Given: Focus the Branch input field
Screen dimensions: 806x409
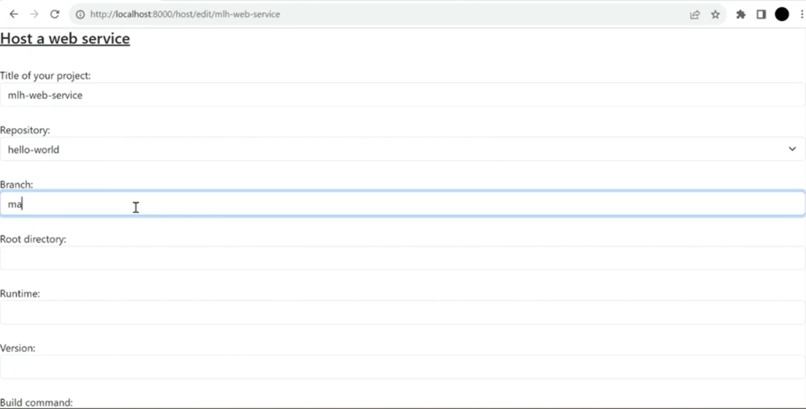Looking at the screenshot, I should tap(402, 204).
